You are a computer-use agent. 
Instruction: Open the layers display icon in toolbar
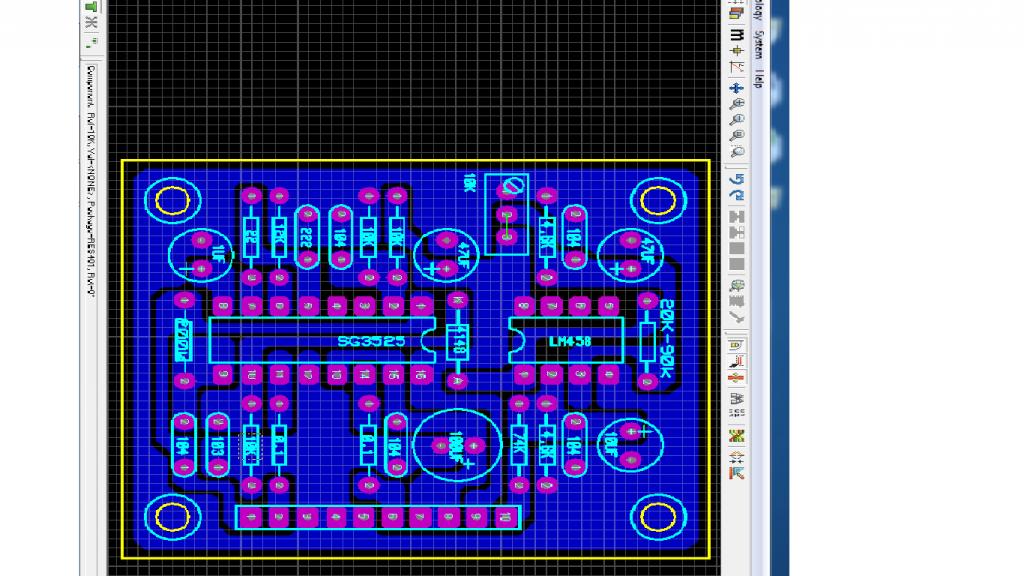737,12
